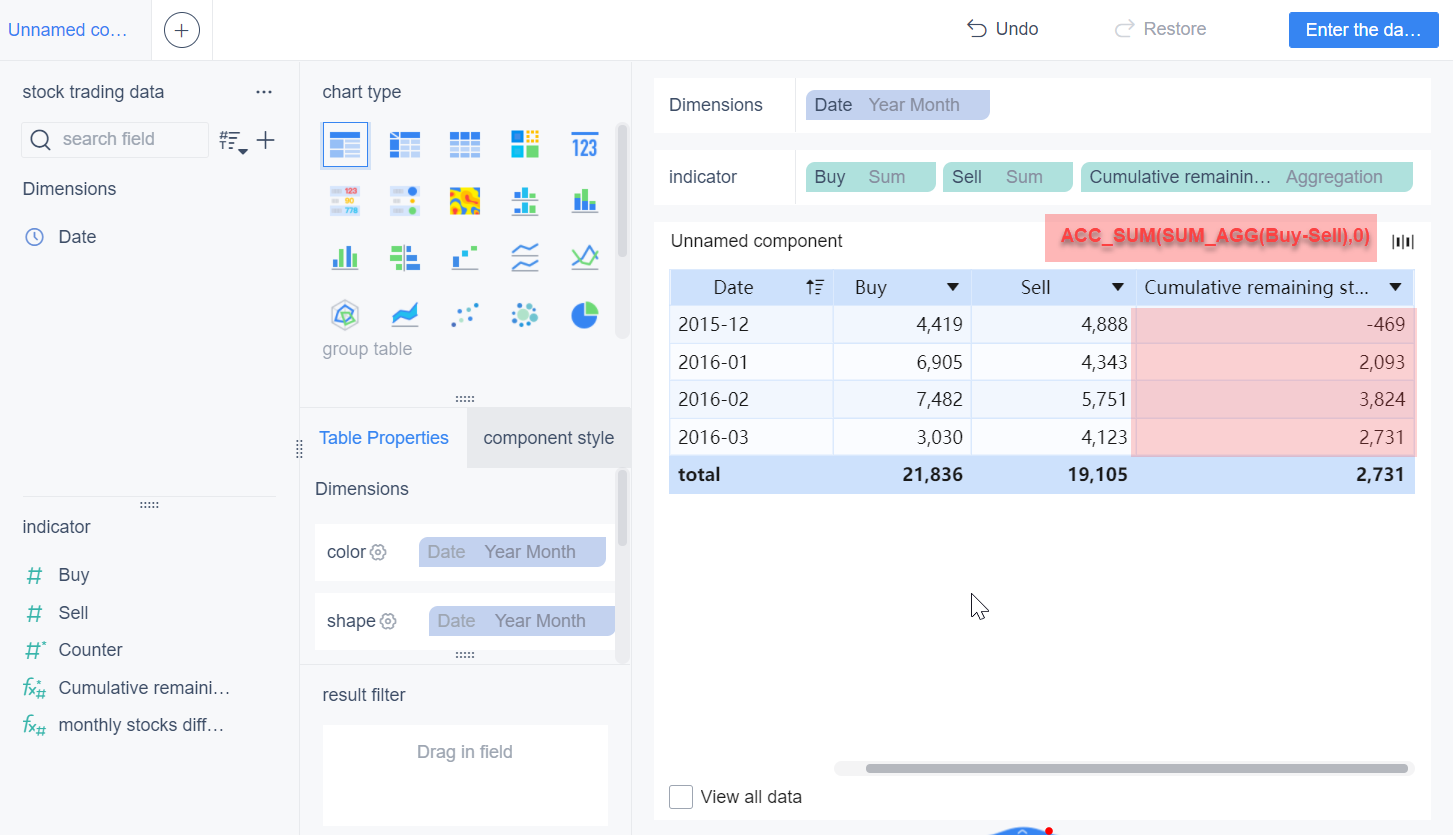The width and height of the screenshot is (1453, 835).
Task: Select the partitioned line chart type
Action: [525, 258]
